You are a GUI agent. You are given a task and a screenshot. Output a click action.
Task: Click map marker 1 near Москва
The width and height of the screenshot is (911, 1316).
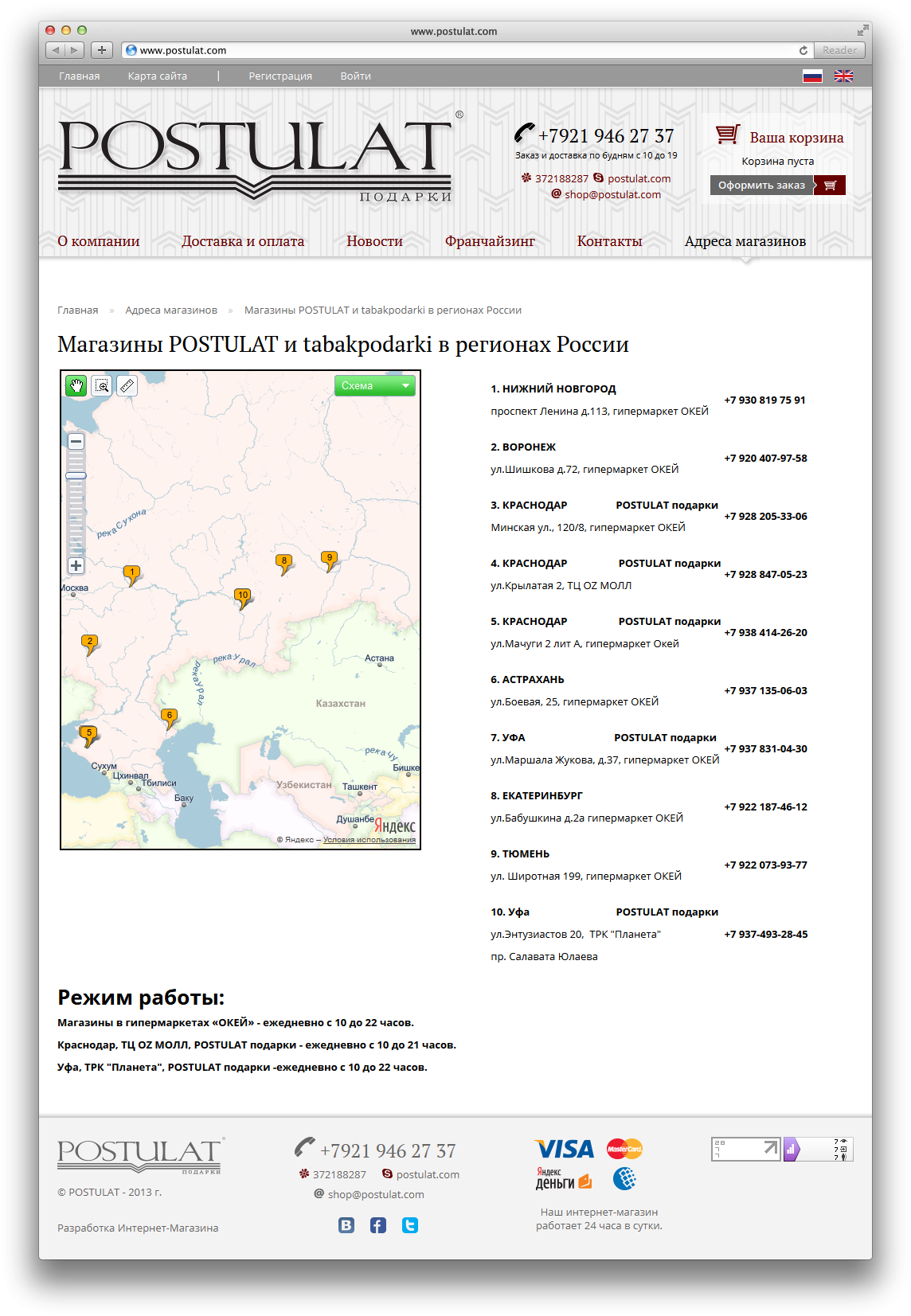click(132, 575)
